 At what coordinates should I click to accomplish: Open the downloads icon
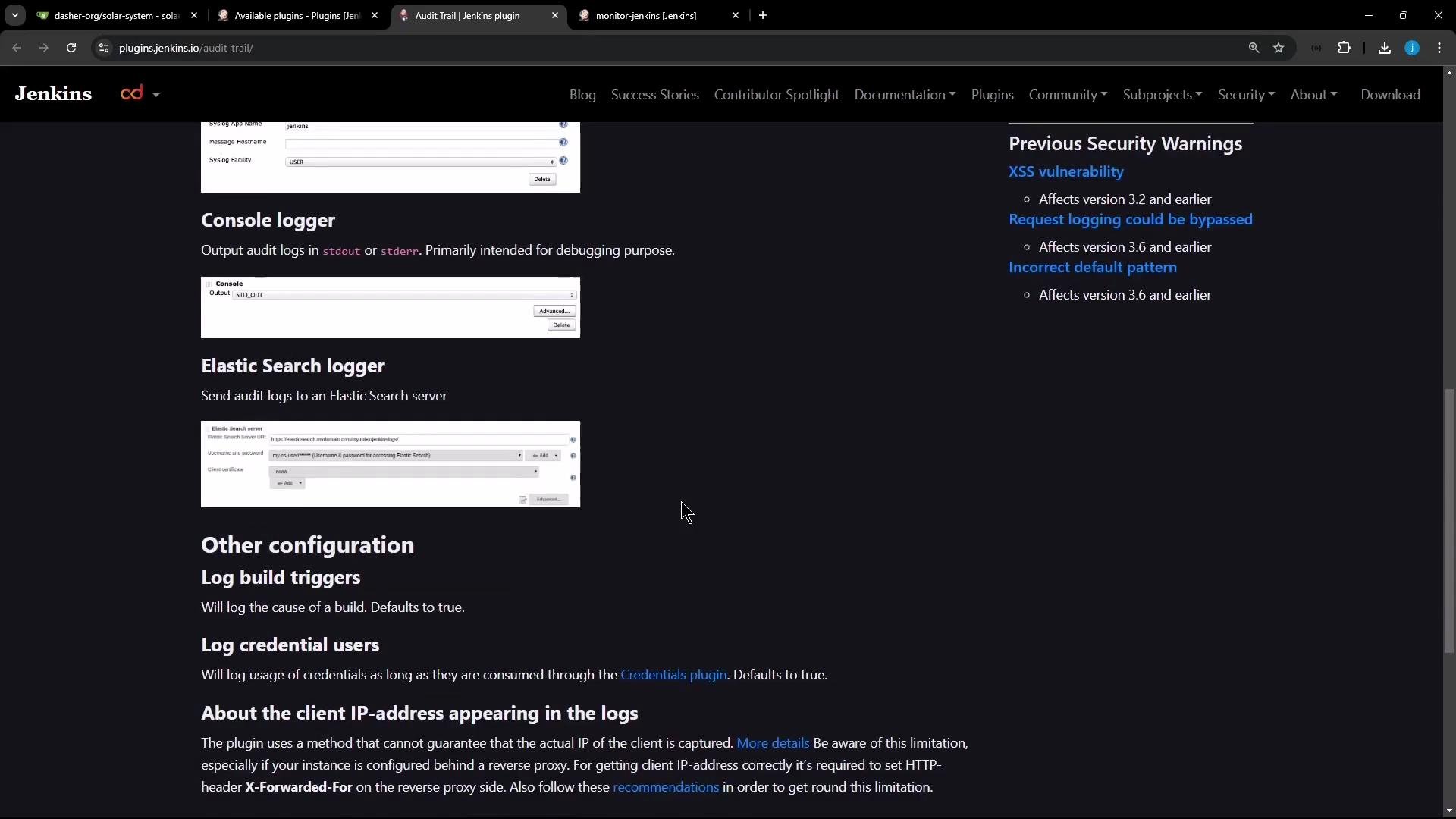pos(1385,48)
